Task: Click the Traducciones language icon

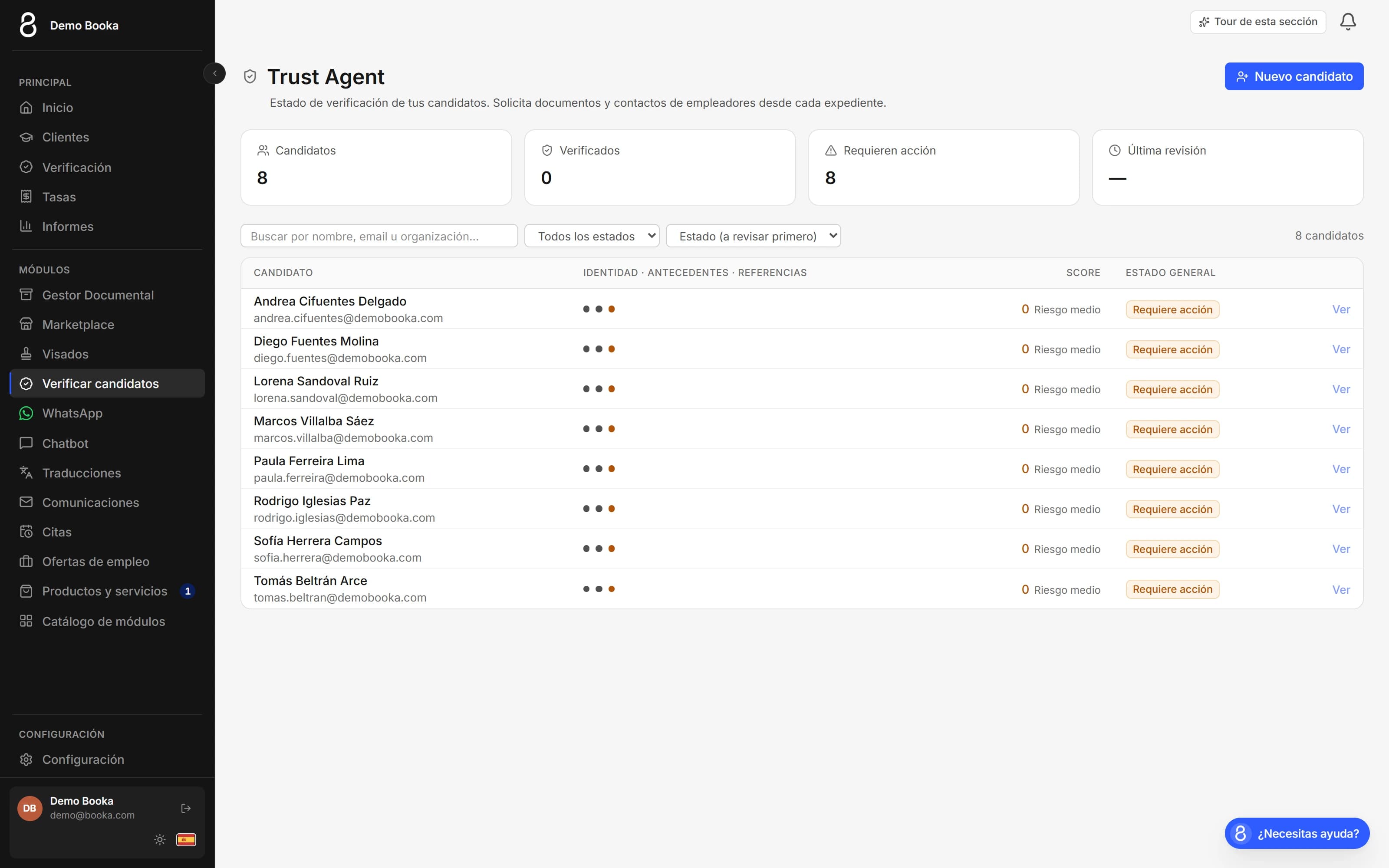Action: pos(26,473)
